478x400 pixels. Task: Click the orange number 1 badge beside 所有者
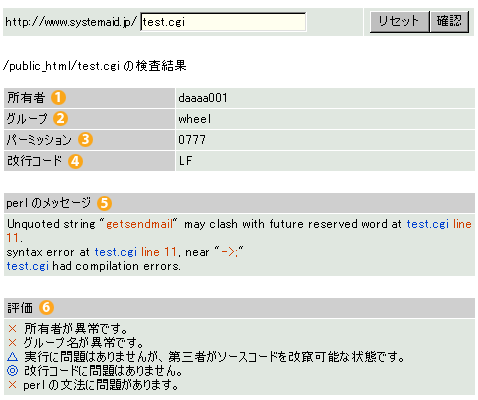58,98
